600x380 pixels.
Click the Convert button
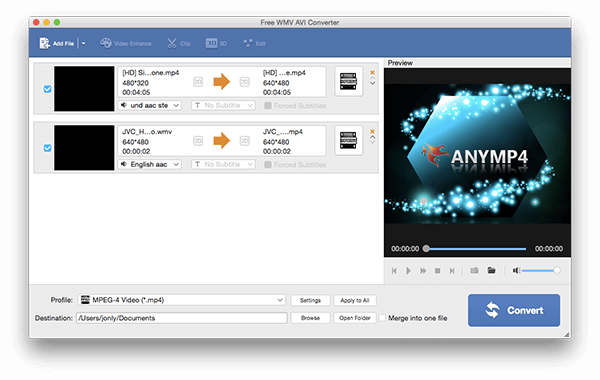tap(514, 310)
